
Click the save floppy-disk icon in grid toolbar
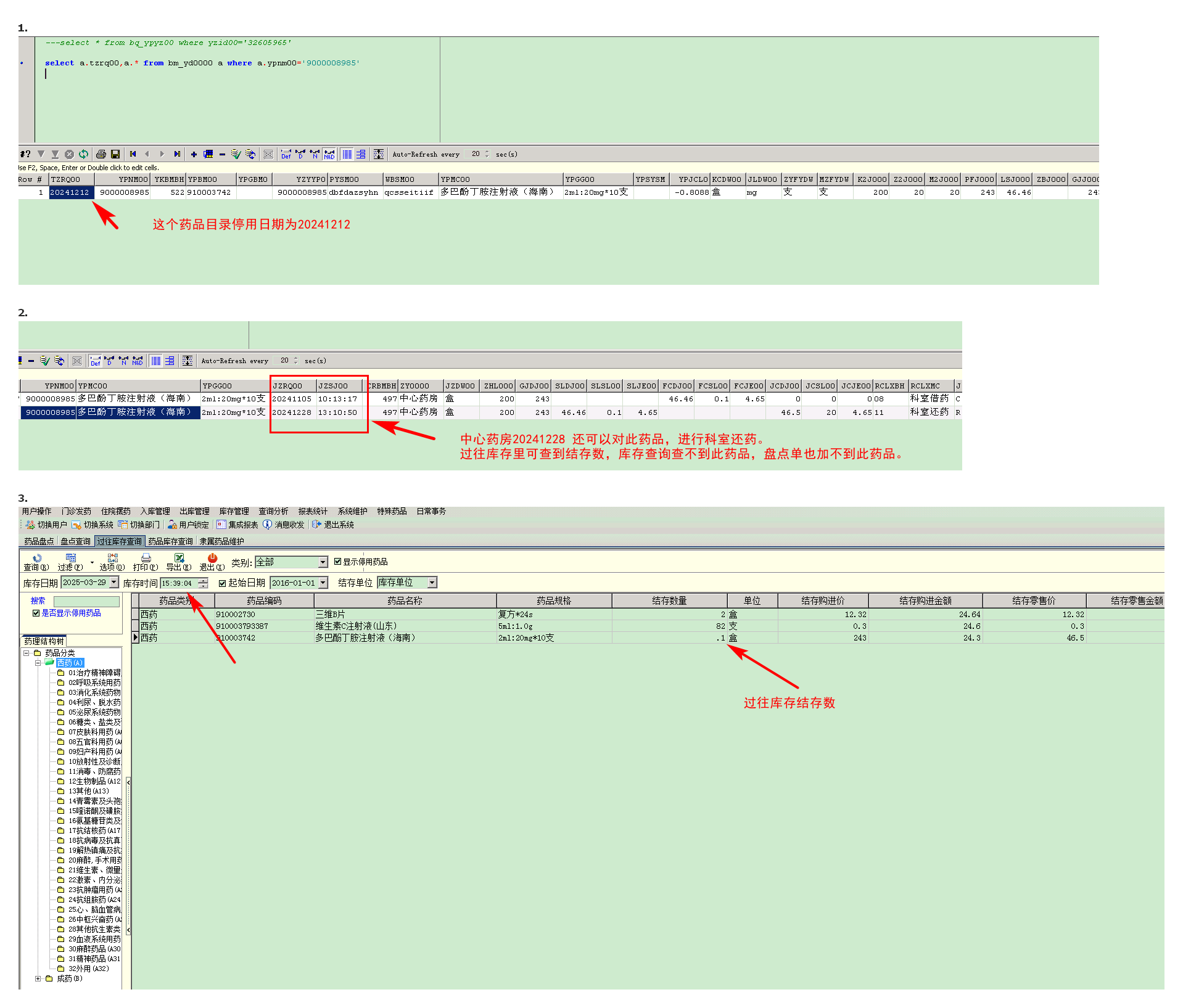pos(115,154)
